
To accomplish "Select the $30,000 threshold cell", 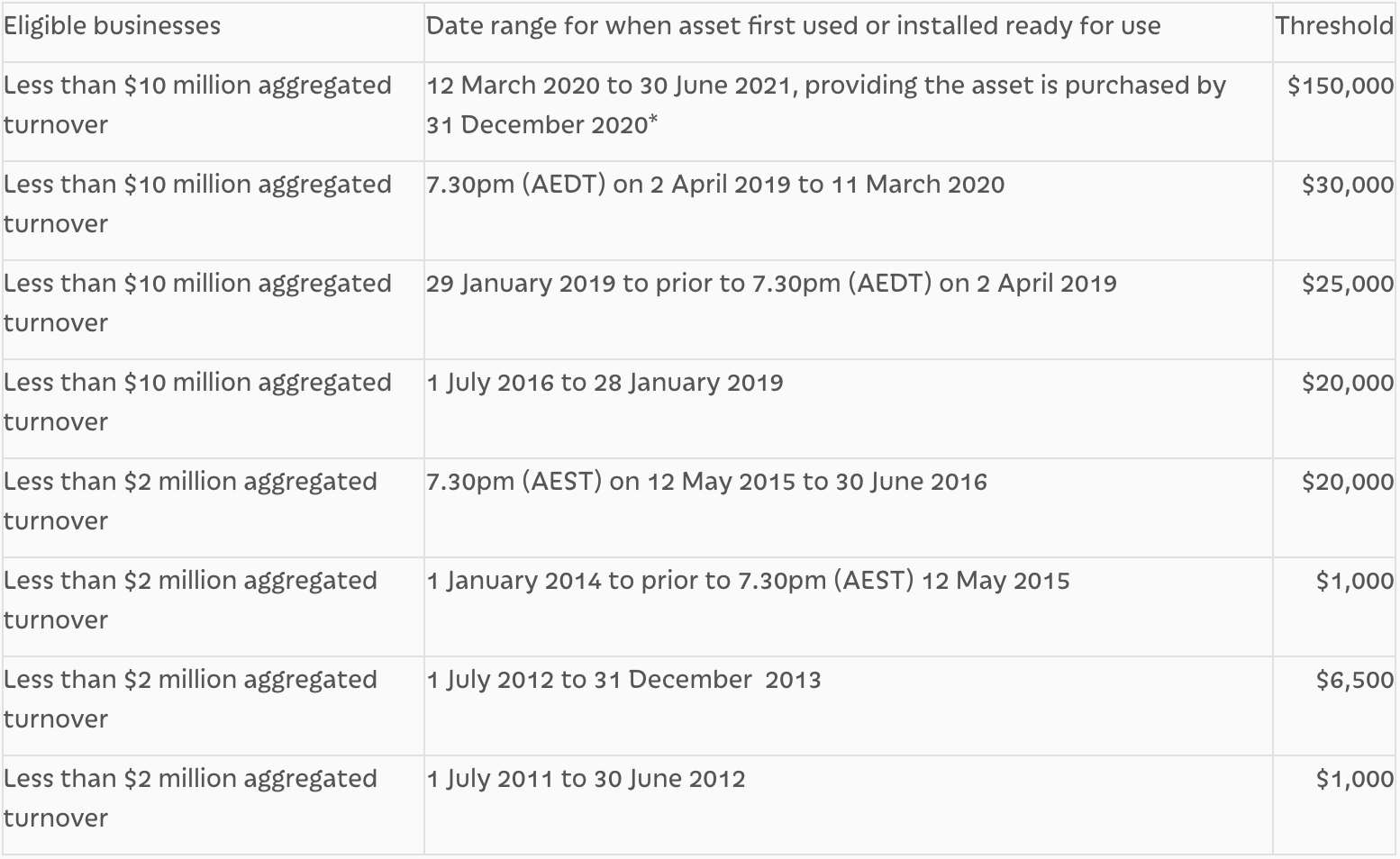I will 1347,185.
